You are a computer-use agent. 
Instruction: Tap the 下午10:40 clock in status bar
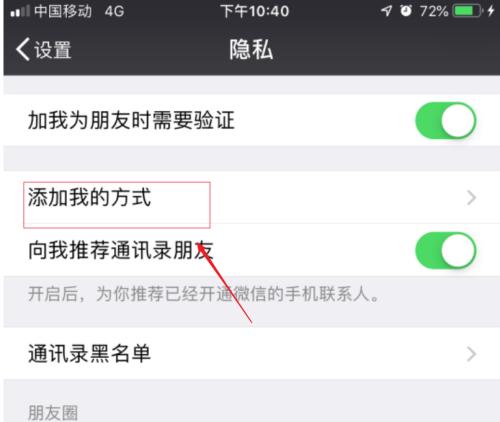(254, 11)
